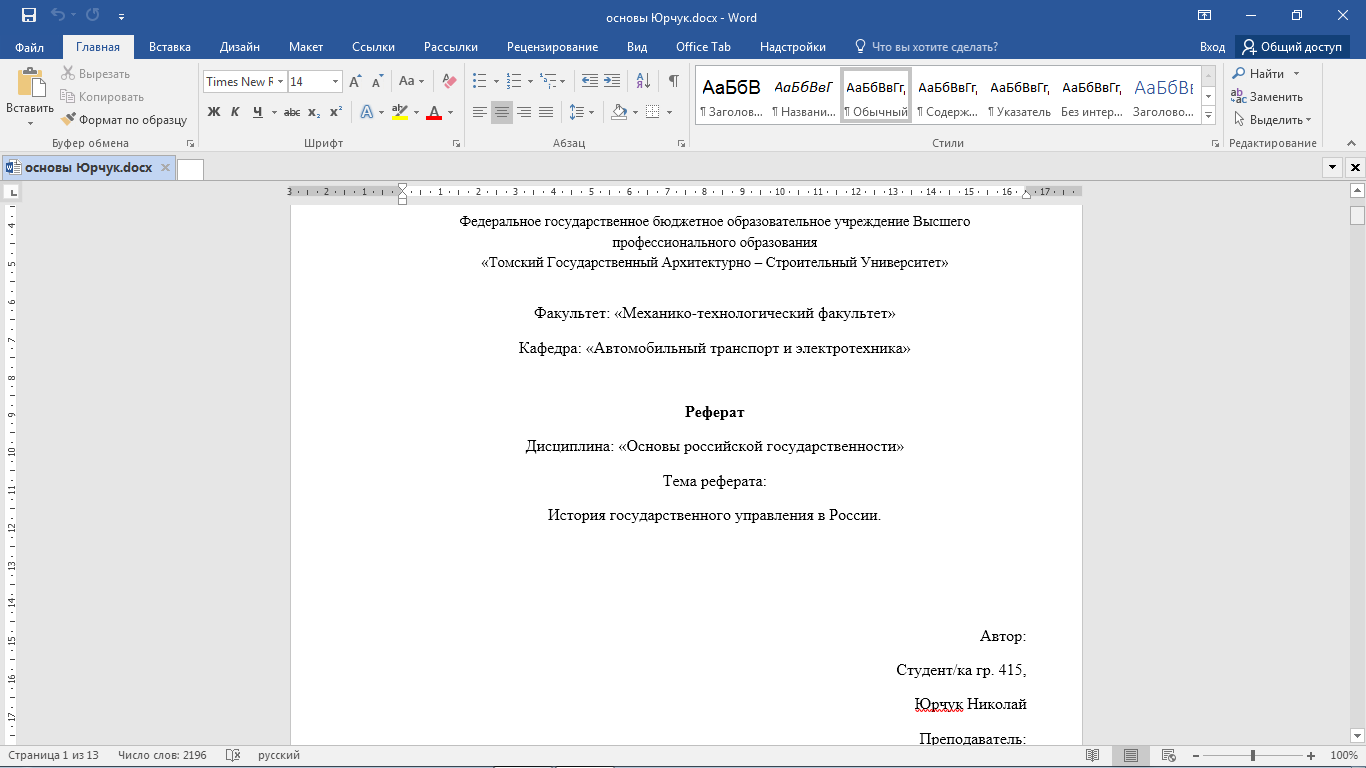The height and width of the screenshot is (768, 1366).
Task: Toggle bold formatting (Ж)
Action: pos(214,112)
